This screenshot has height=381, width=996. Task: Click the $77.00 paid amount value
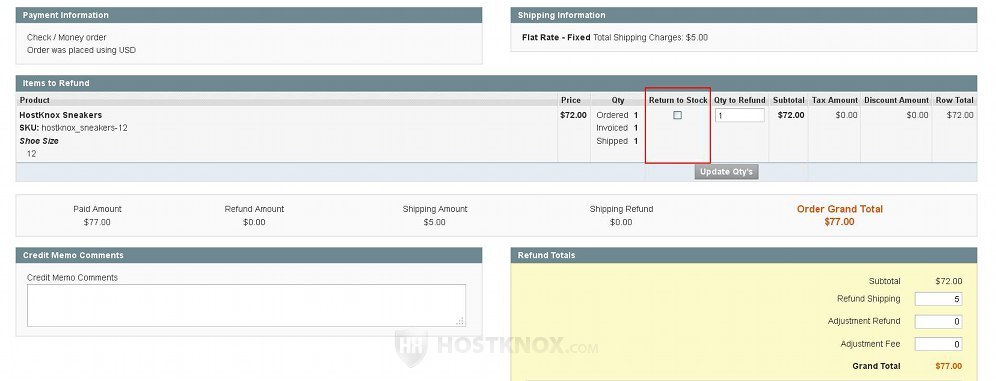(97, 222)
